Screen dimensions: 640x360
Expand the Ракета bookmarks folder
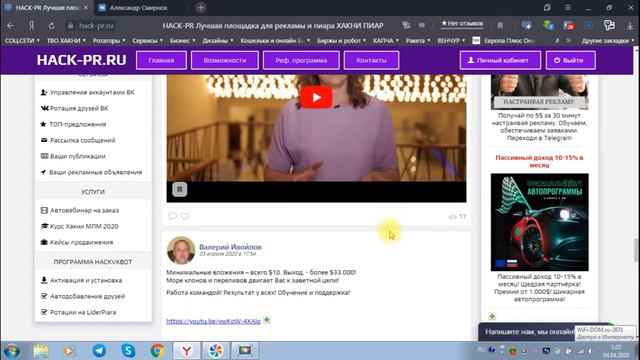(418, 40)
